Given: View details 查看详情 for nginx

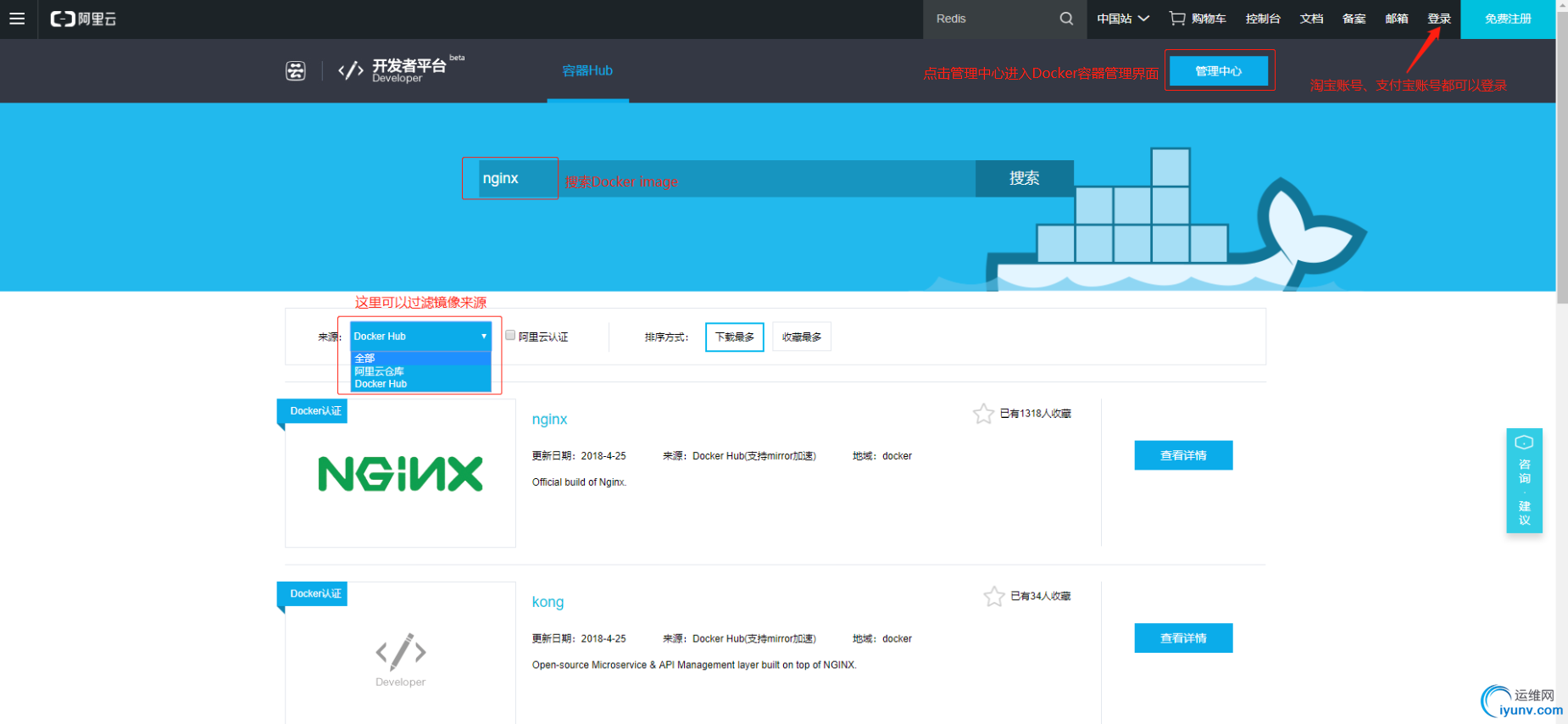Looking at the screenshot, I should [x=1183, y=455].
